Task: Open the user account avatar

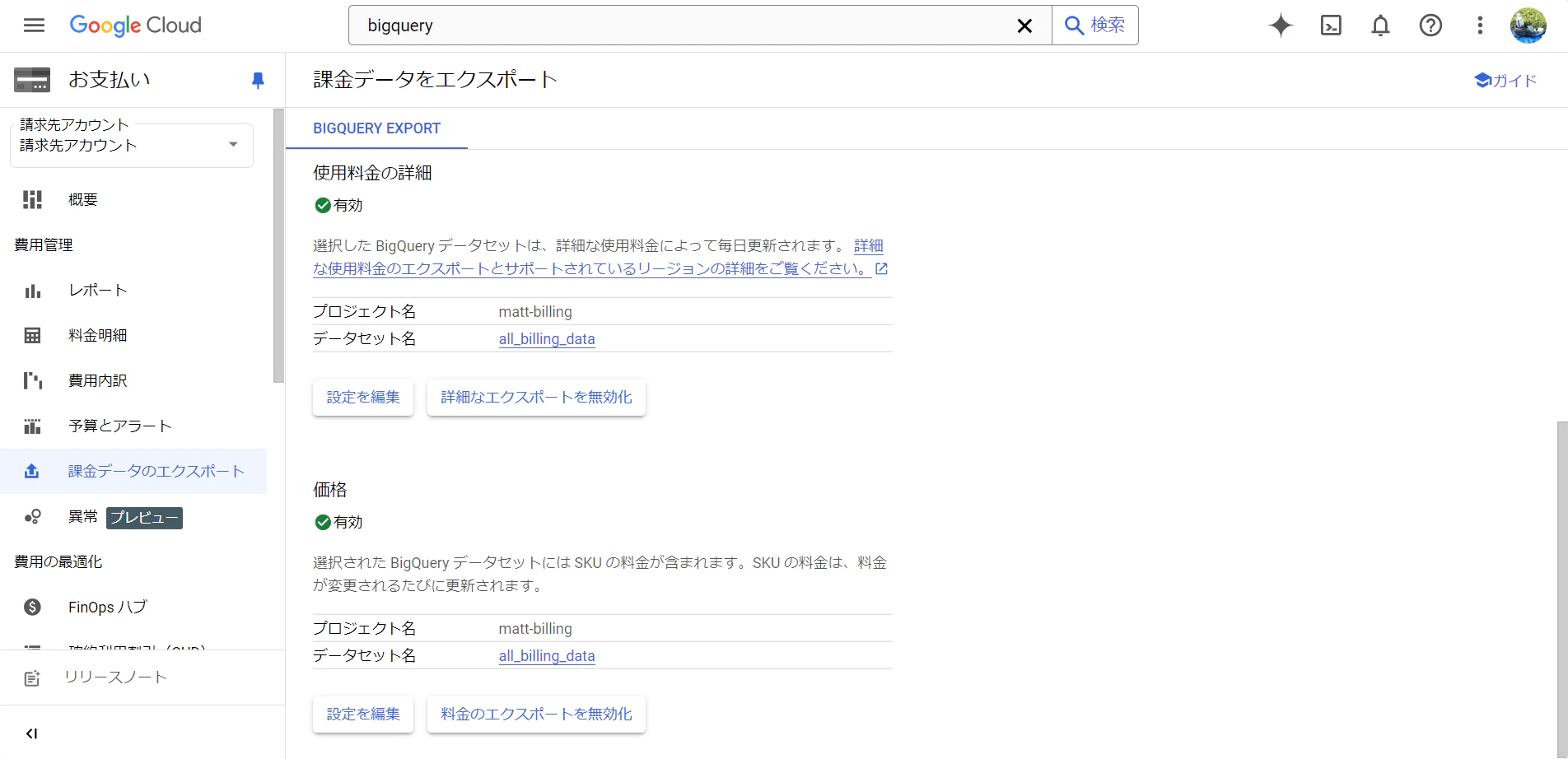Action: 1528,26
